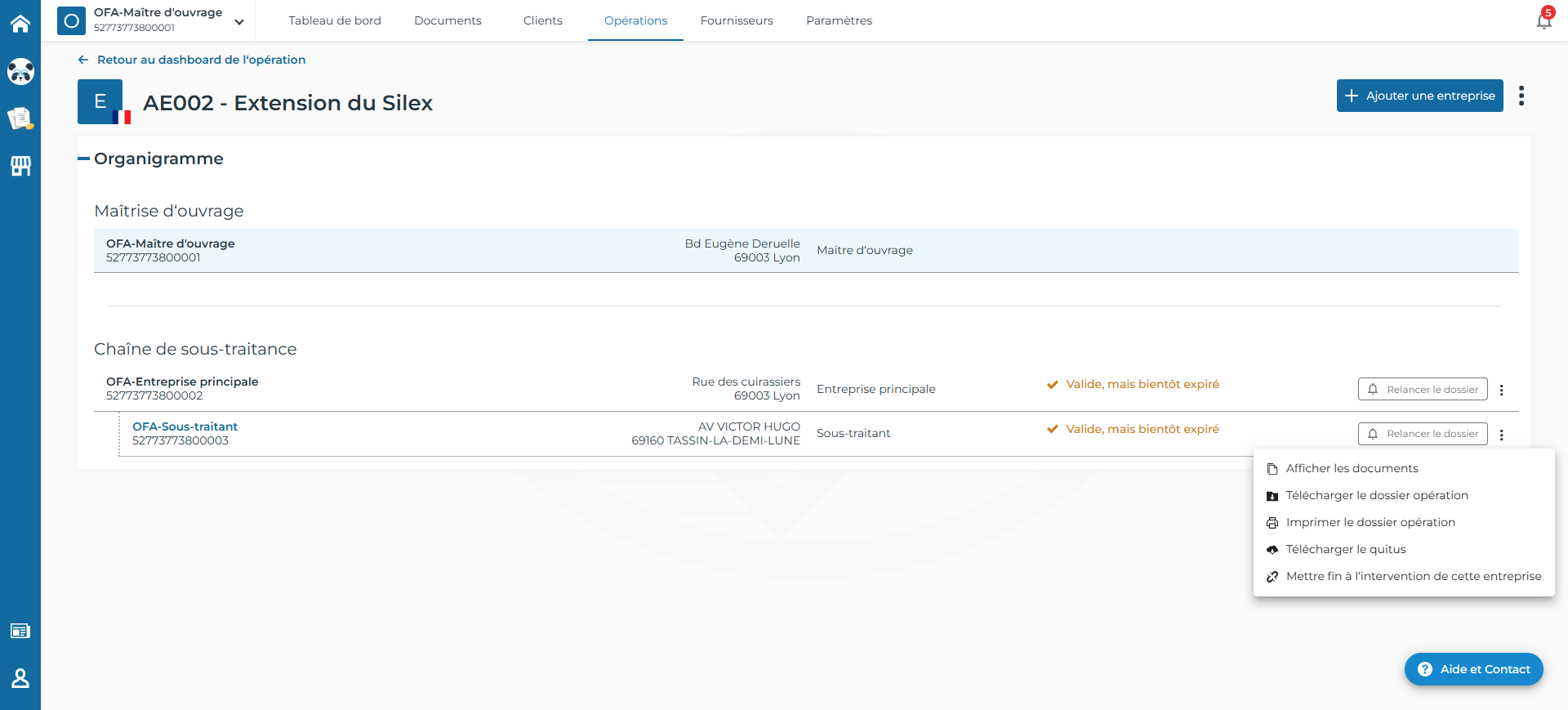Screen dimensions: 1568x710
Task: Open three-dot menu for OFA-Entreprise principale
Action: [1501, 390]
